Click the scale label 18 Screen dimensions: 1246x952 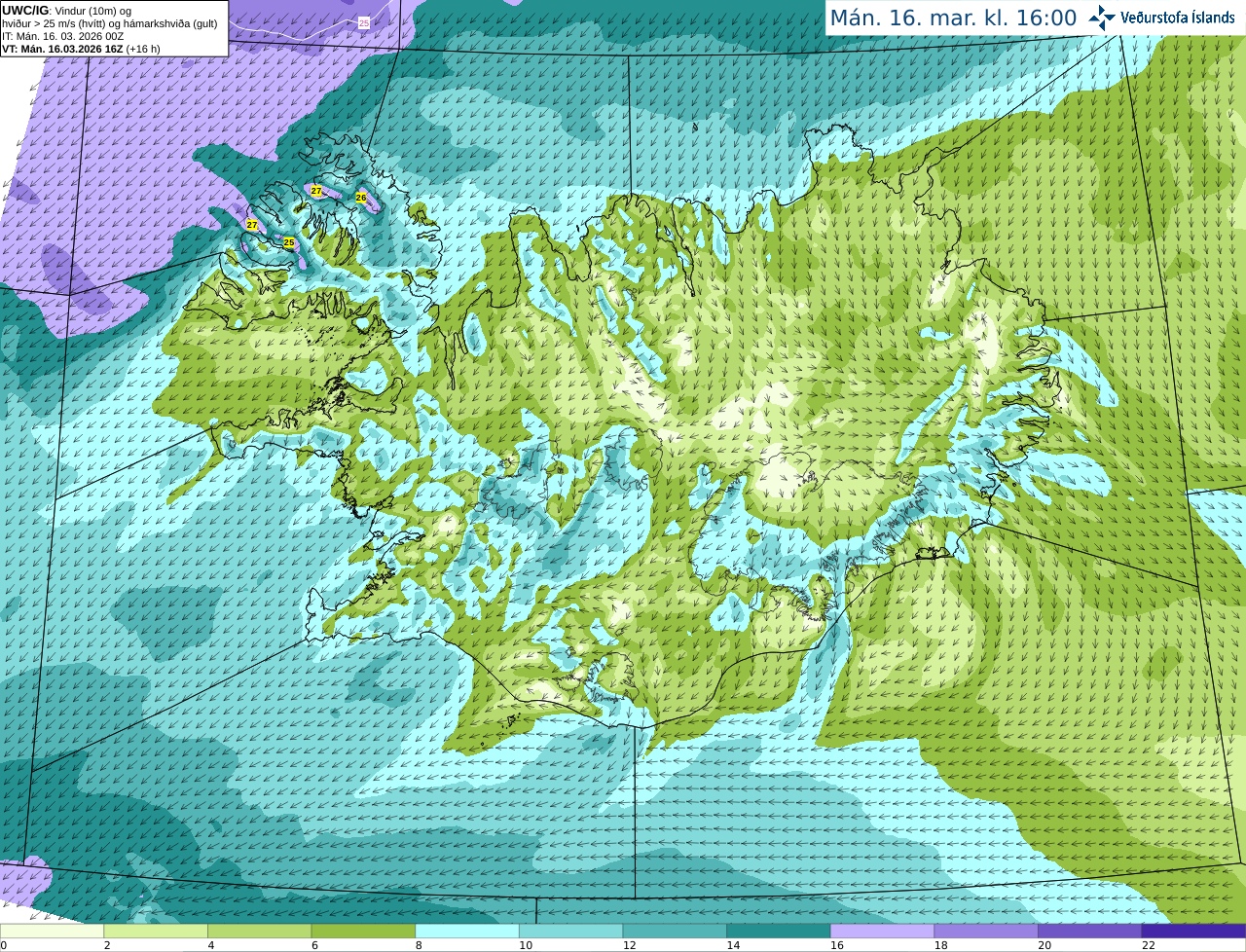941,945
